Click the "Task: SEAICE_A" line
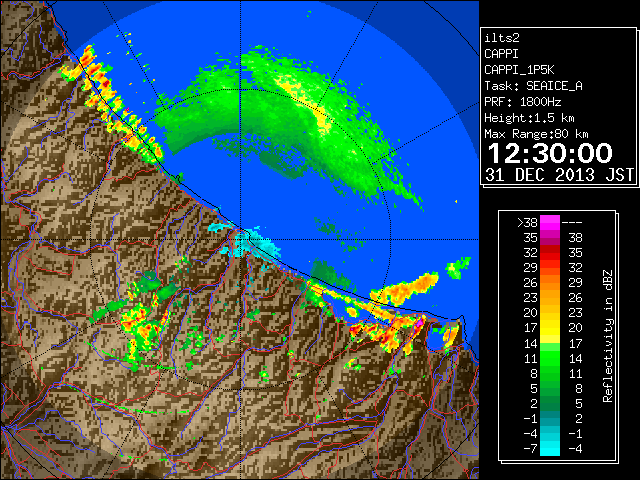640x480 pixels. coord(533,86)
